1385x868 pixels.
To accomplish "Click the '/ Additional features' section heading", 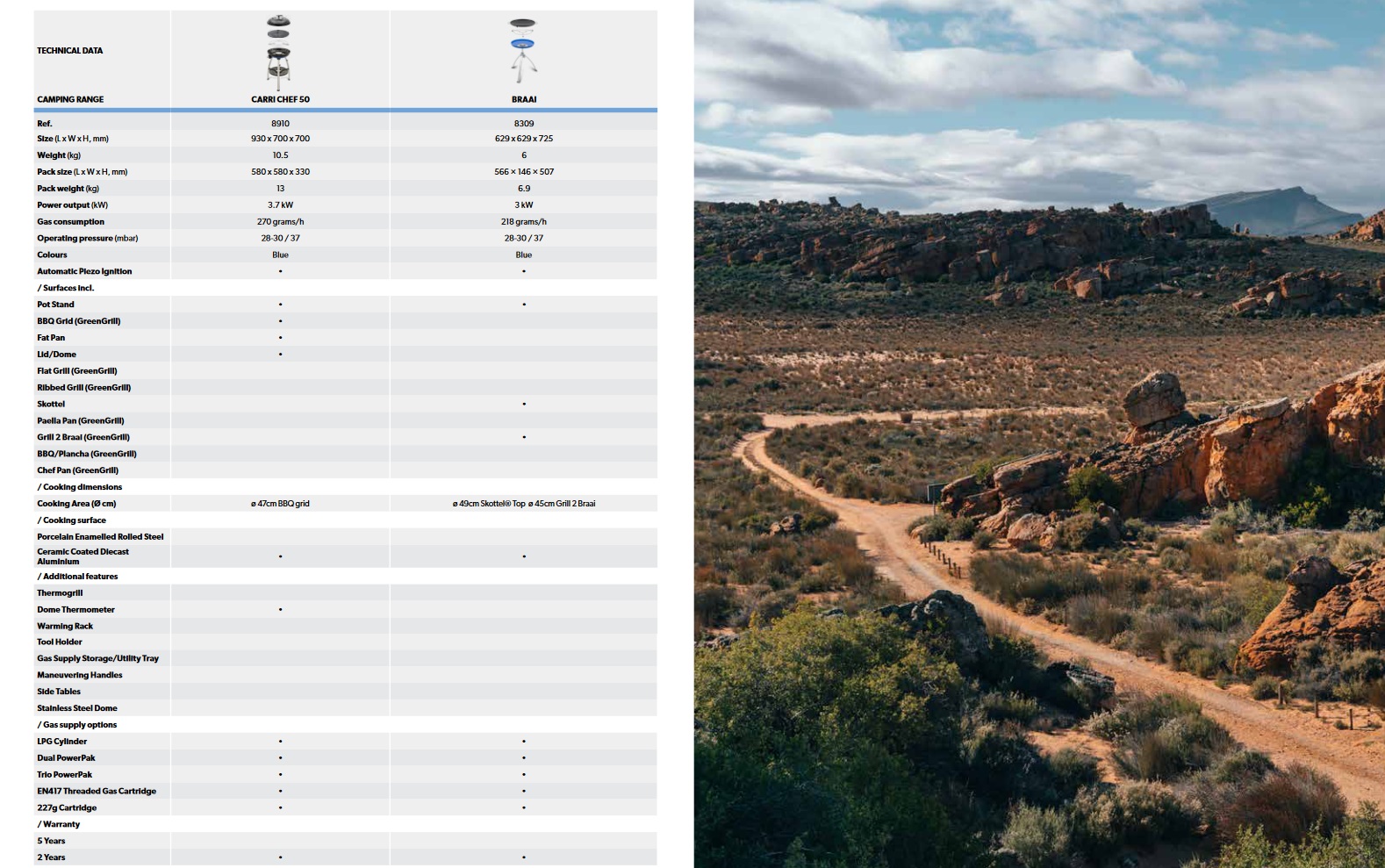I will tap(77, 577).
